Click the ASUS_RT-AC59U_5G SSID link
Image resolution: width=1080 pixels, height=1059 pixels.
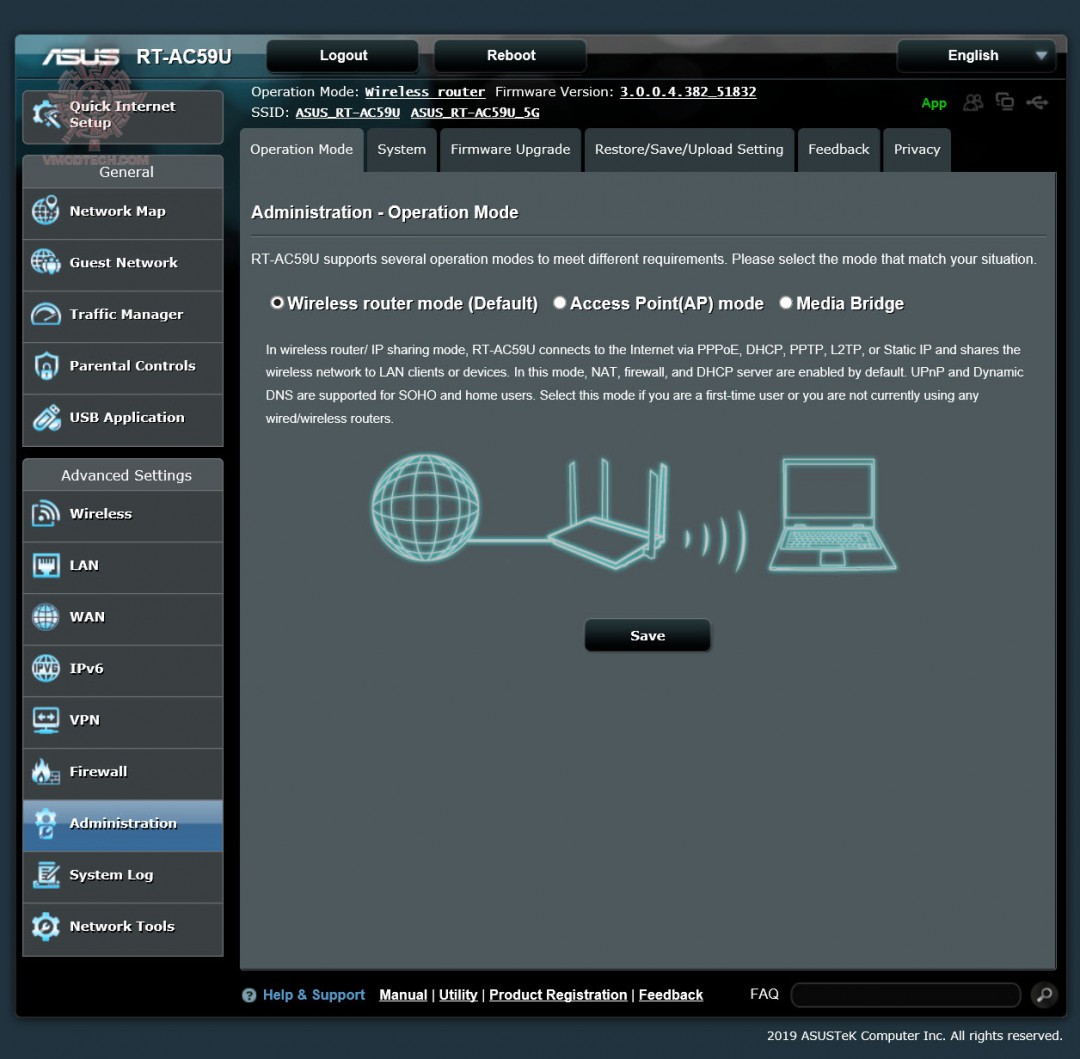point(475,112)
